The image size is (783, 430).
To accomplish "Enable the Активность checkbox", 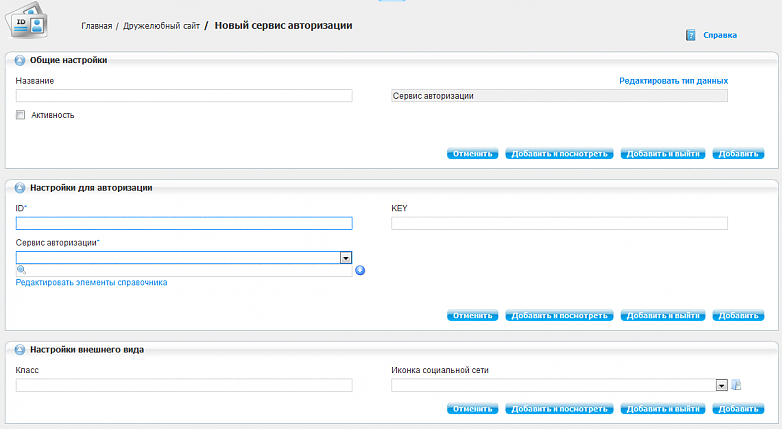I will click(20, 115).
